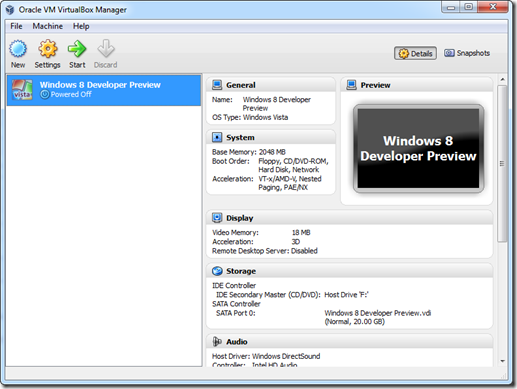
Task: Click the New virtual machine icon
Action: point(18,49)
